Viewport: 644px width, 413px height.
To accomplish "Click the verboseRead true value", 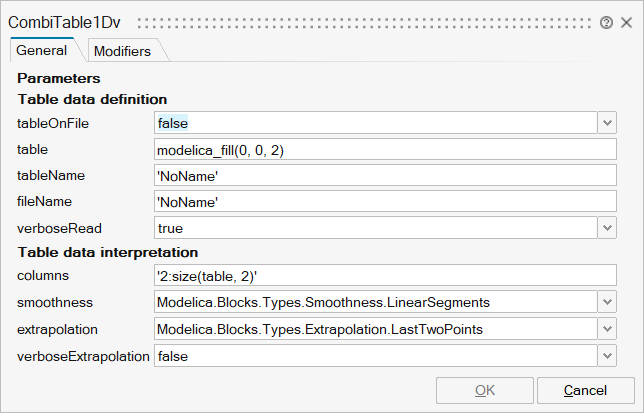I will (x=375, y=229).
